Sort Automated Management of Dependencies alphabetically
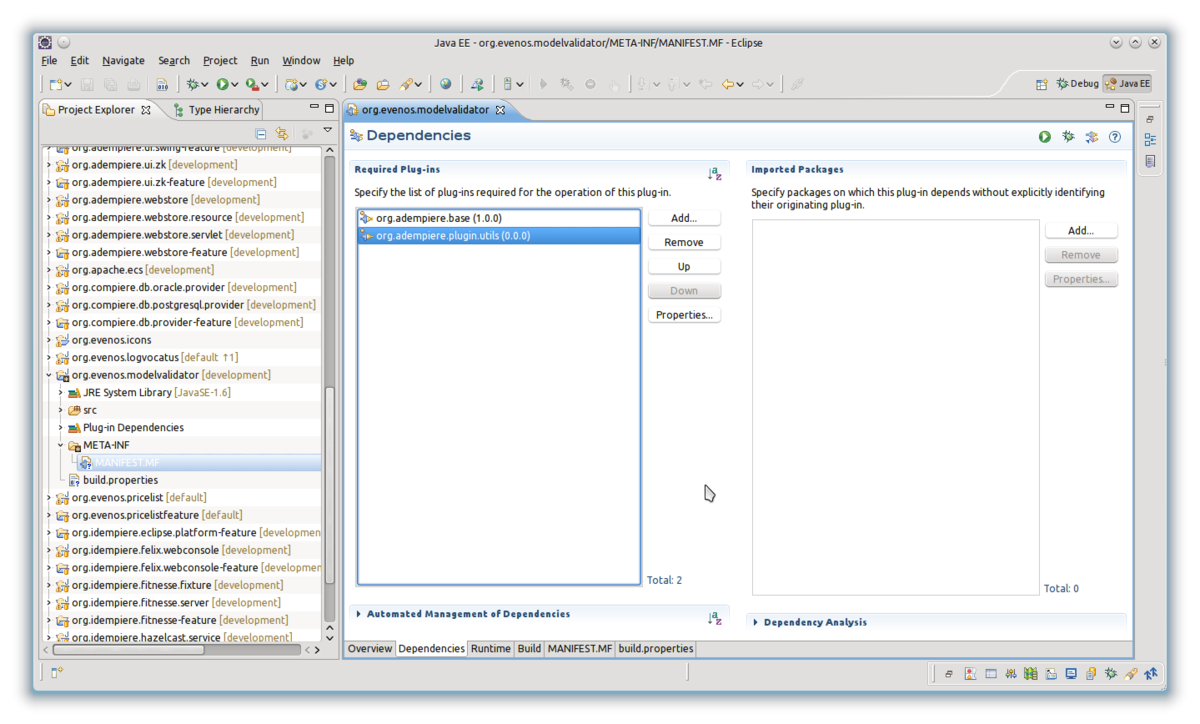Viewport: 1200px width, 724px height. click(714, 619)
